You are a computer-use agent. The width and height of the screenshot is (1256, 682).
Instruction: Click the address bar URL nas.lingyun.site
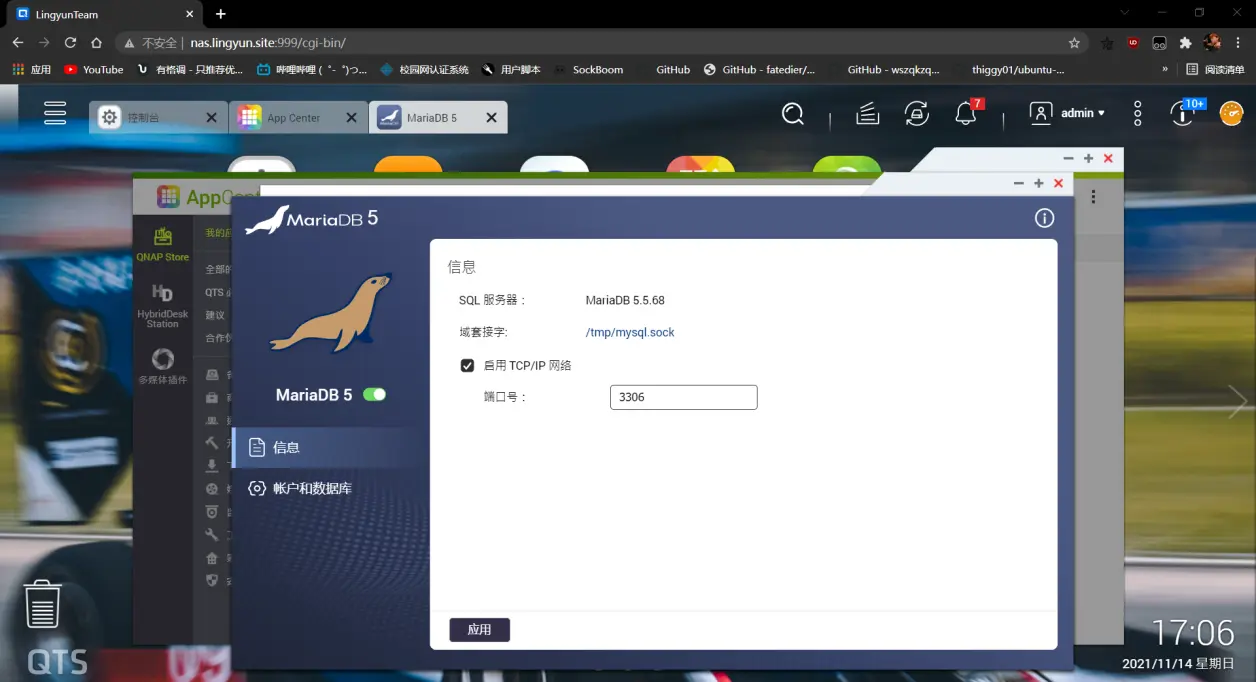[x=268, y=43]
